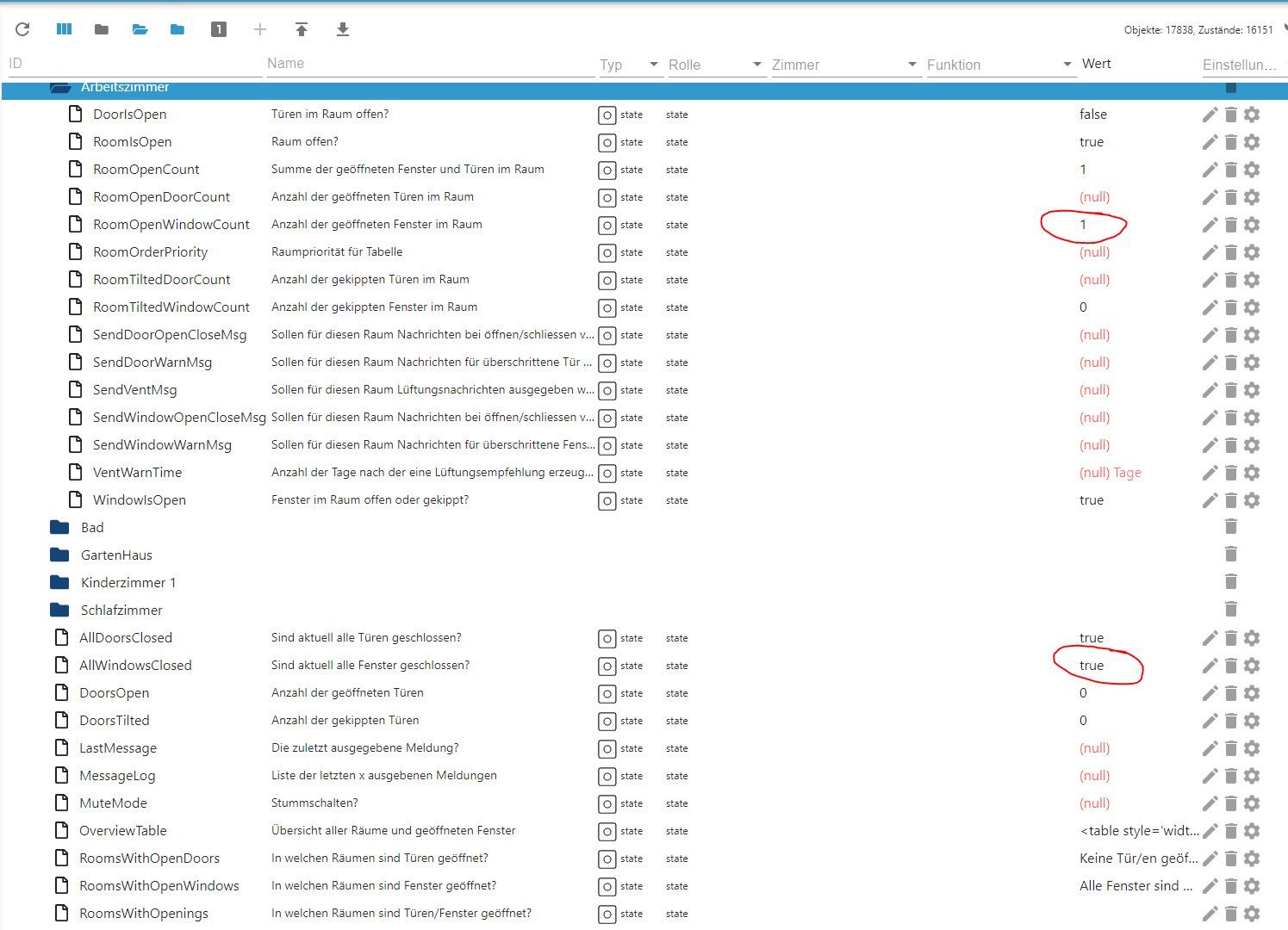Viewport: 1288px width, 930px height.
Task: Delete the RoomOrderPriority object
Action: (x=1231, y=252)
